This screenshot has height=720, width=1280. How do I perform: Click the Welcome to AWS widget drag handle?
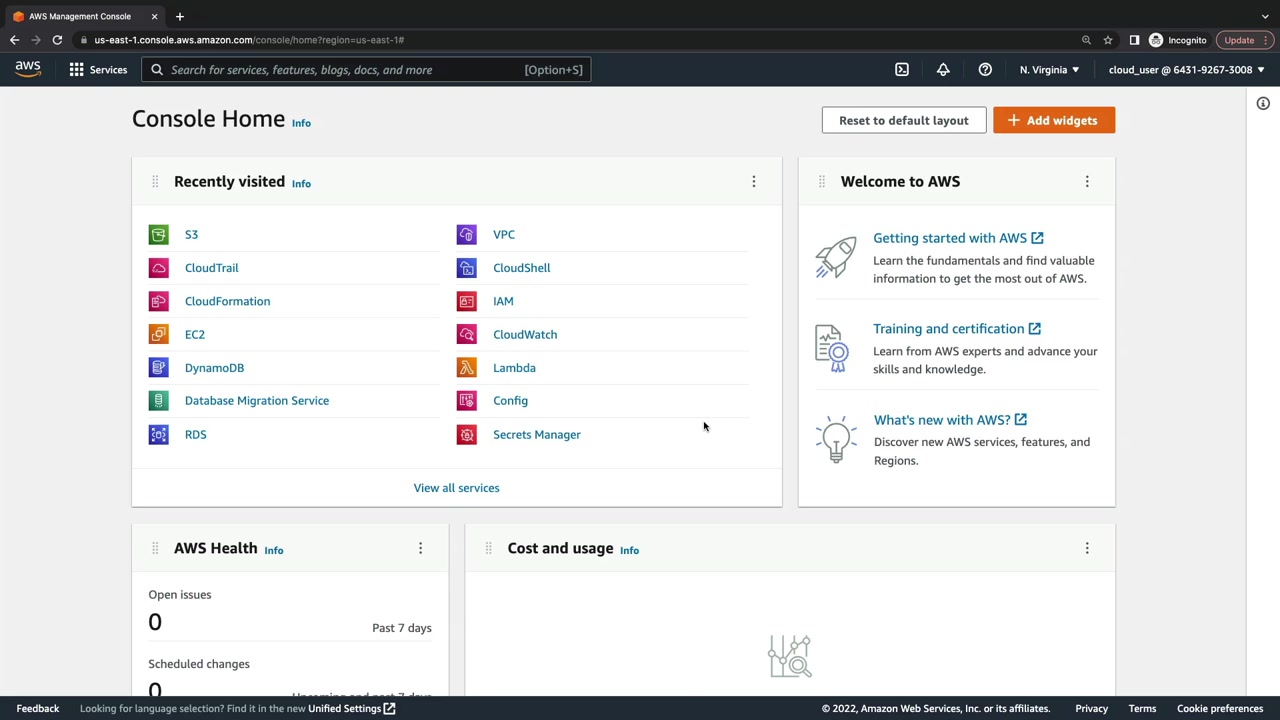[821, 182]
